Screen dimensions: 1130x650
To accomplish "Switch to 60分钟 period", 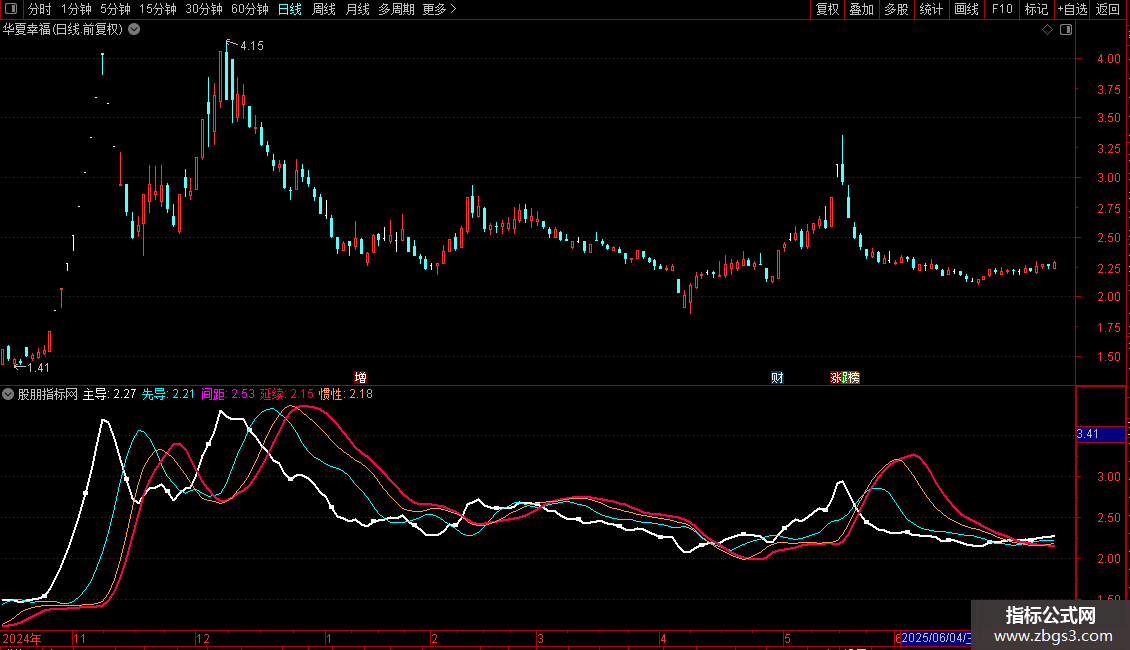I will click(250, 9).
